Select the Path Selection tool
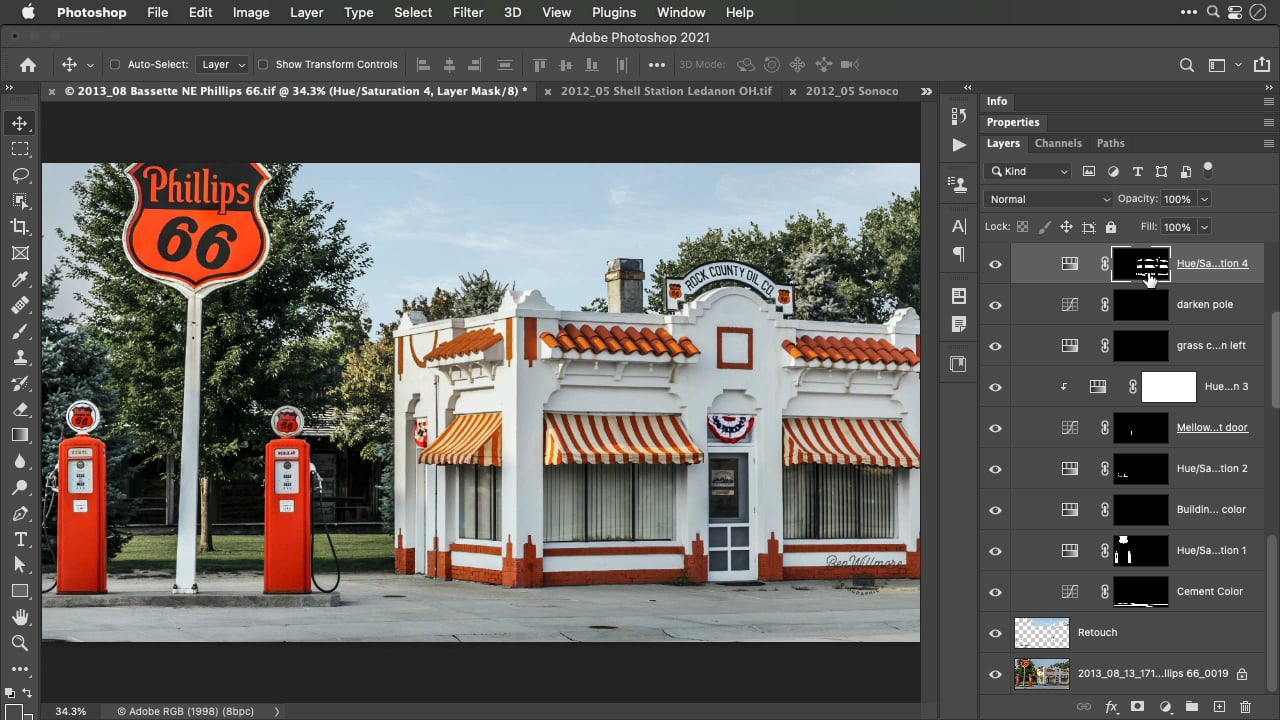Viewport: 1280px width, 720px height. [20, 565]
